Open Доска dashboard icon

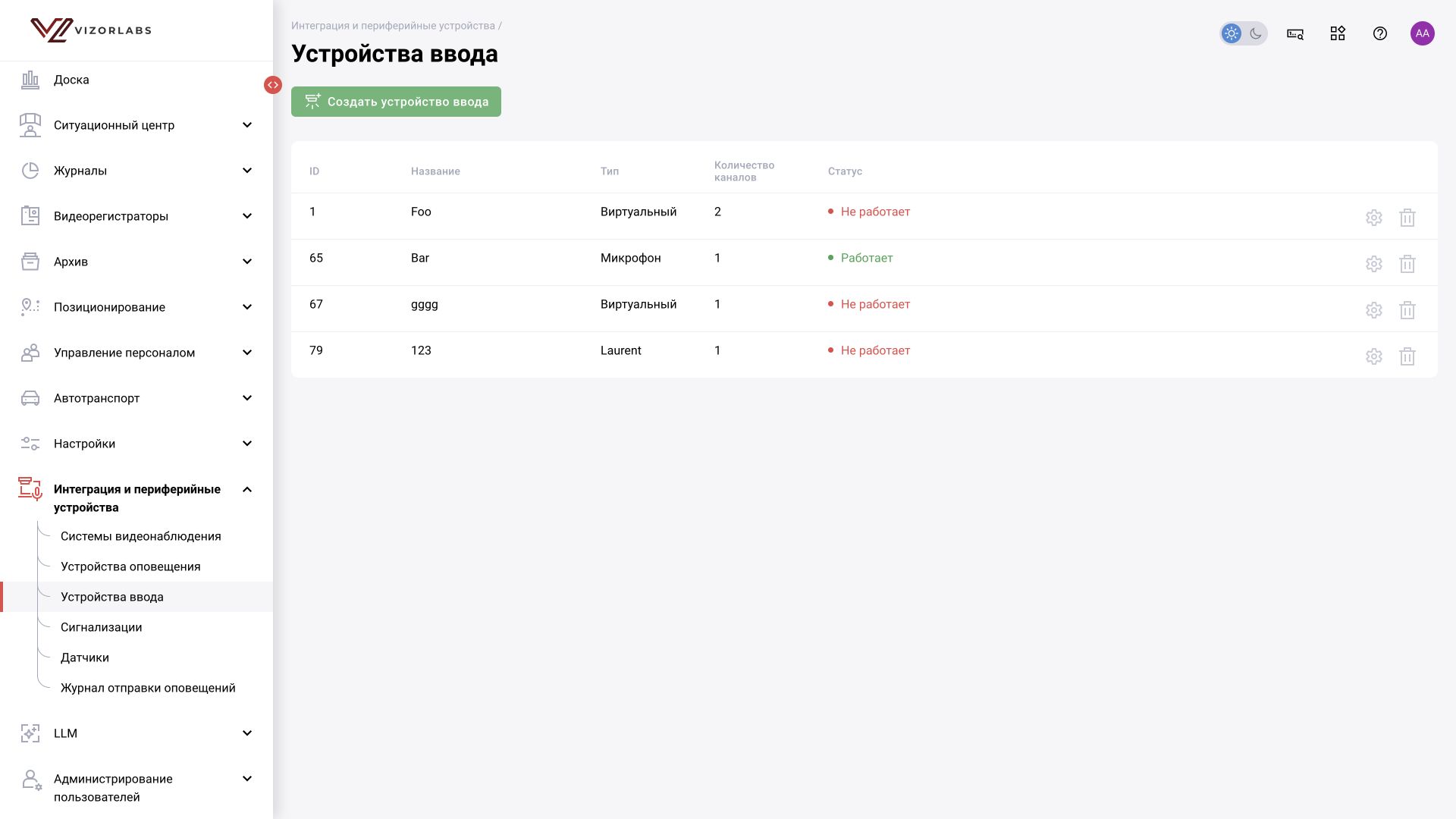click(x=30, y=80)
